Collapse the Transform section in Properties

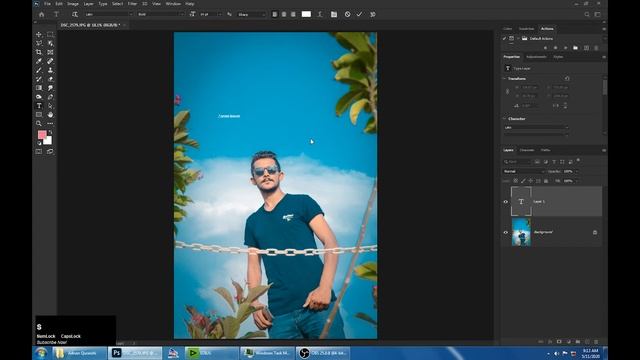(x=504, y=78)
